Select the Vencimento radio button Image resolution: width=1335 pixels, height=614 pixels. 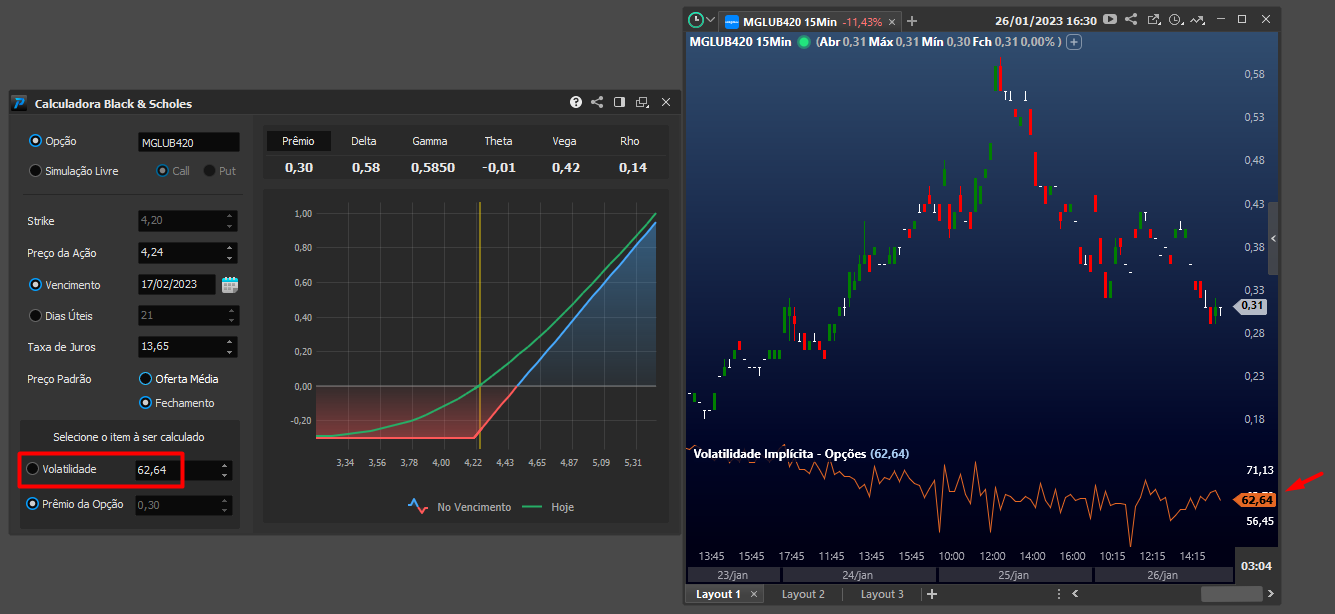coord(36,285)
